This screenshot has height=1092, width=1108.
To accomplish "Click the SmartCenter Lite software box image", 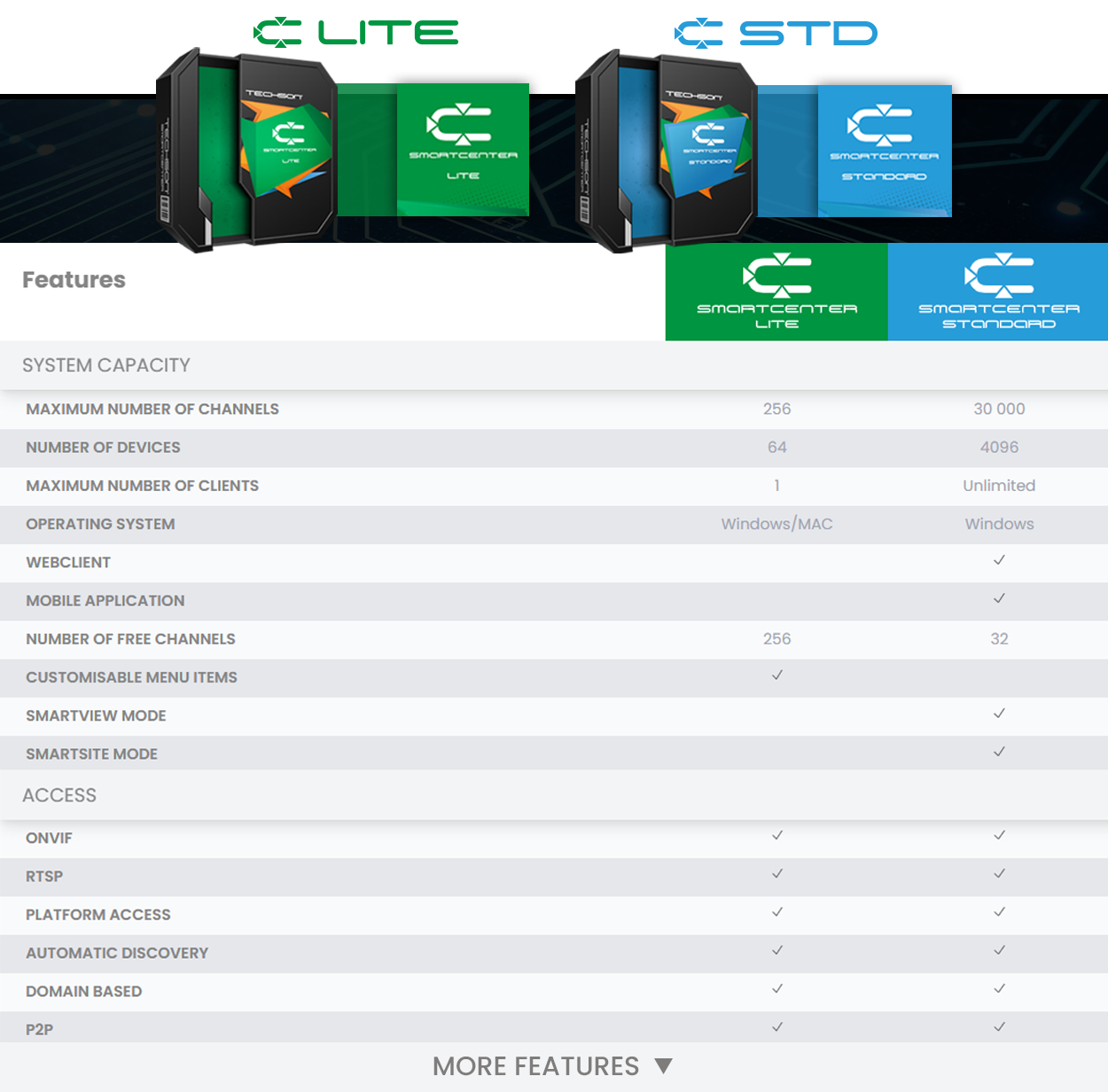I will click(x=246, y=151).
